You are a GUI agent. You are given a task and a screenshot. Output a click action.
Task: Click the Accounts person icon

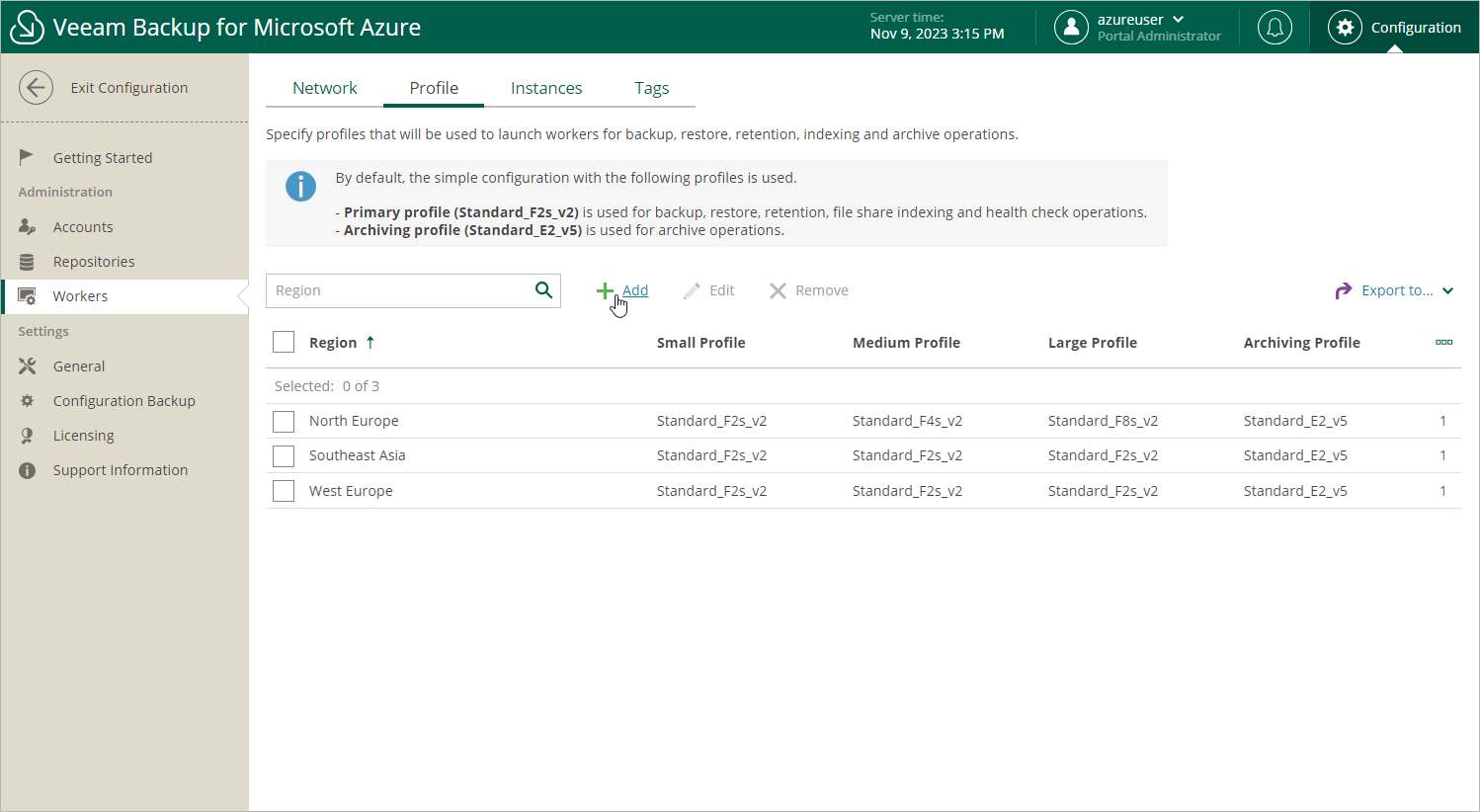pos(27,226)
